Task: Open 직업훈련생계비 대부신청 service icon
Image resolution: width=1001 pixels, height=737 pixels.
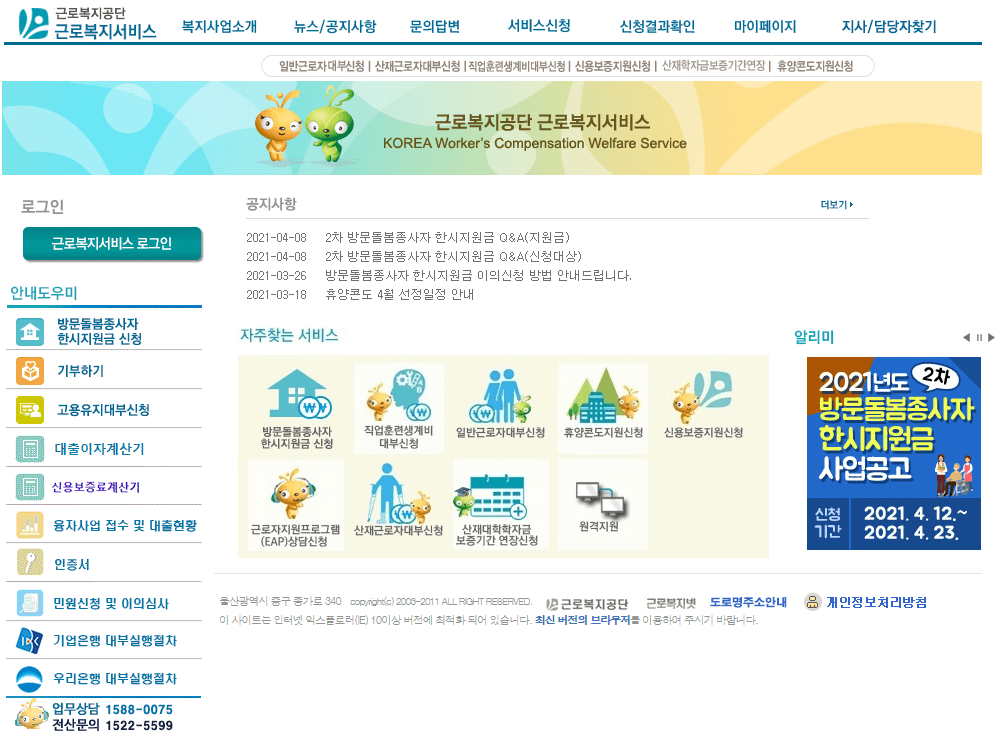Action: pos(398,409)
